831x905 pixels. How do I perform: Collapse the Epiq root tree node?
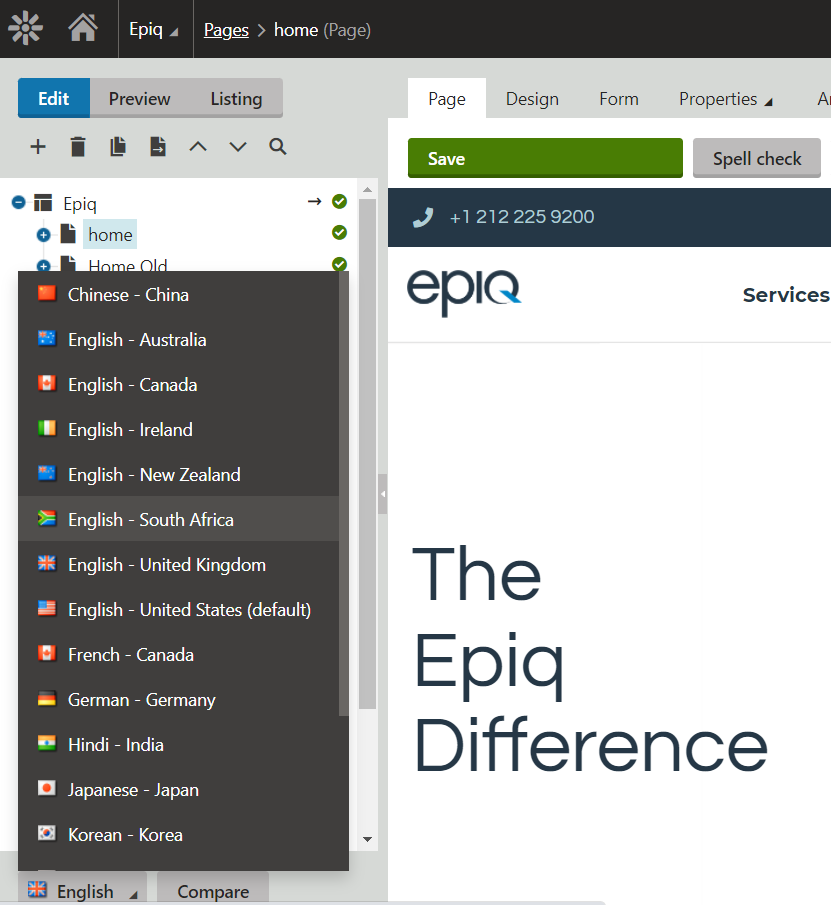(18, 203)
